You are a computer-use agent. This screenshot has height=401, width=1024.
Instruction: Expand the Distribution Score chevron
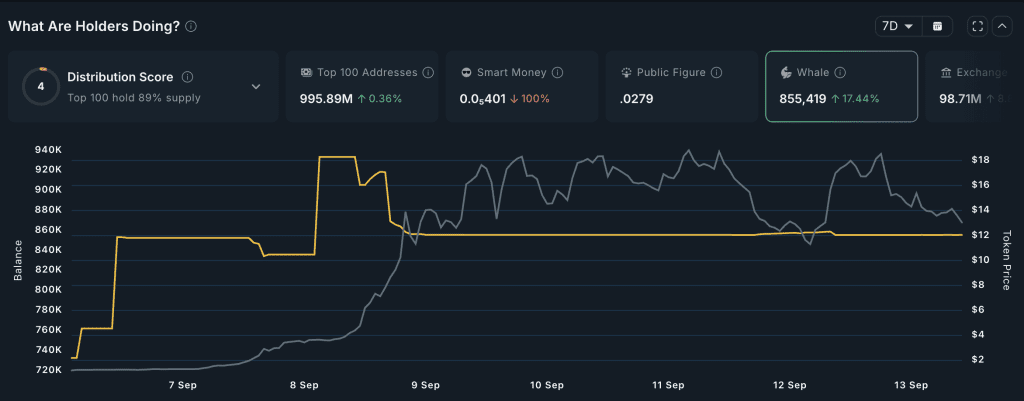pos(256,87)
